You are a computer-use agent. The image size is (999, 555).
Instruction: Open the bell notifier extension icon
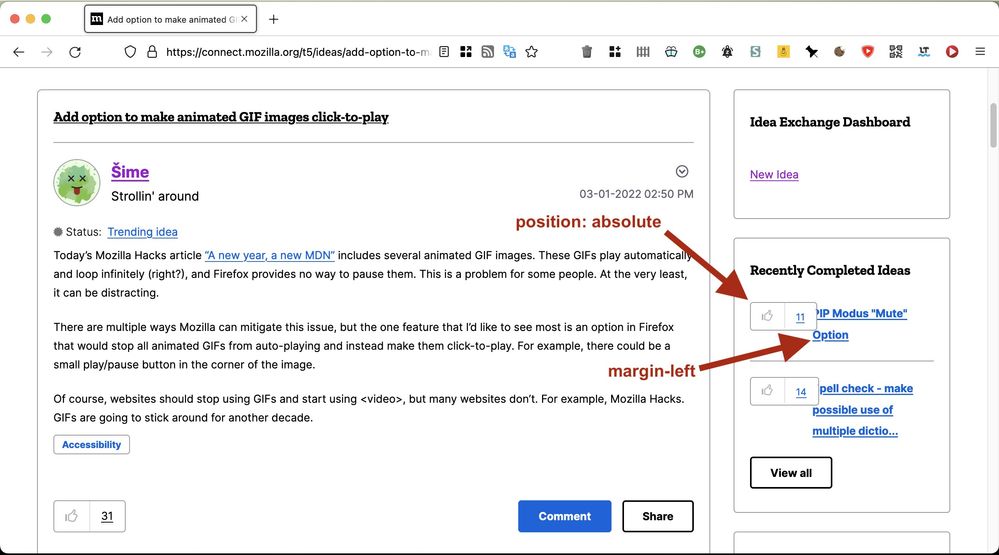727,52
